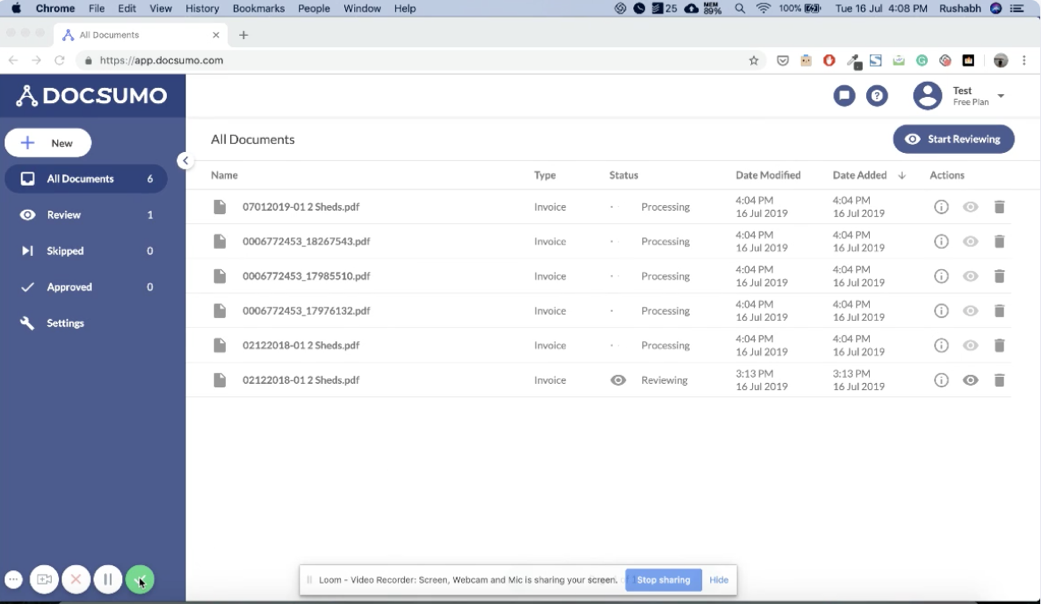Image resolution: width=1041 pixels, height=604 pixels.
Task: Open the History menu in menu bar
Action: 202,9
